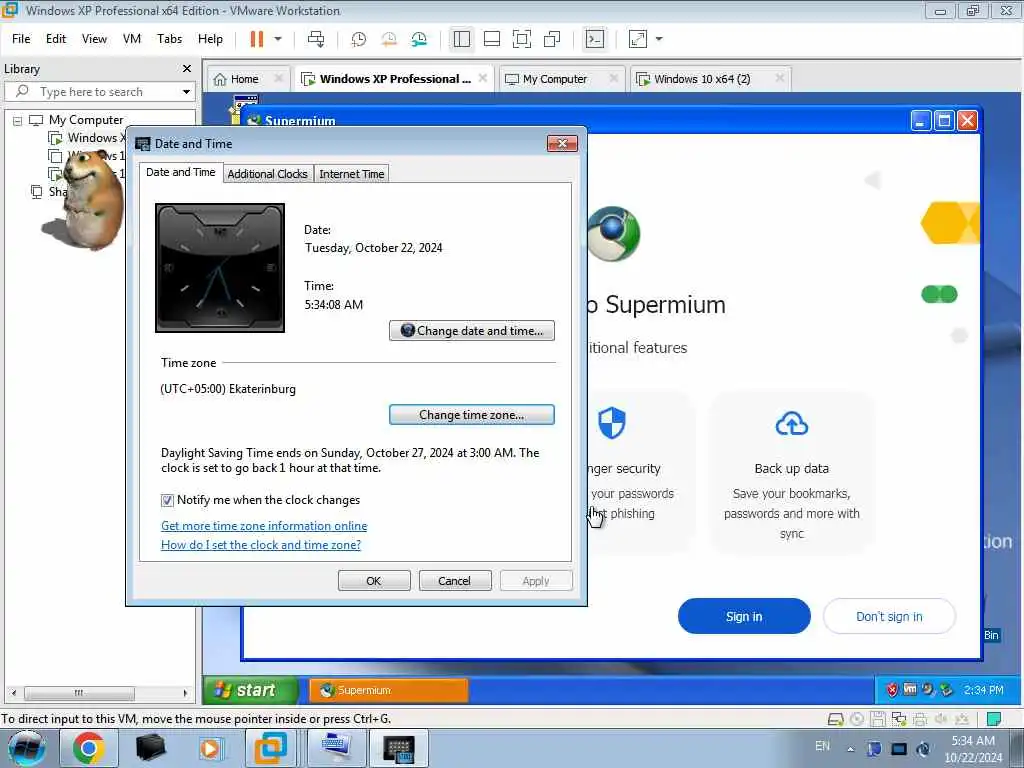1024x768 pixels.
Task: Collapse the My Computer tree node
Action: point(18,121)
